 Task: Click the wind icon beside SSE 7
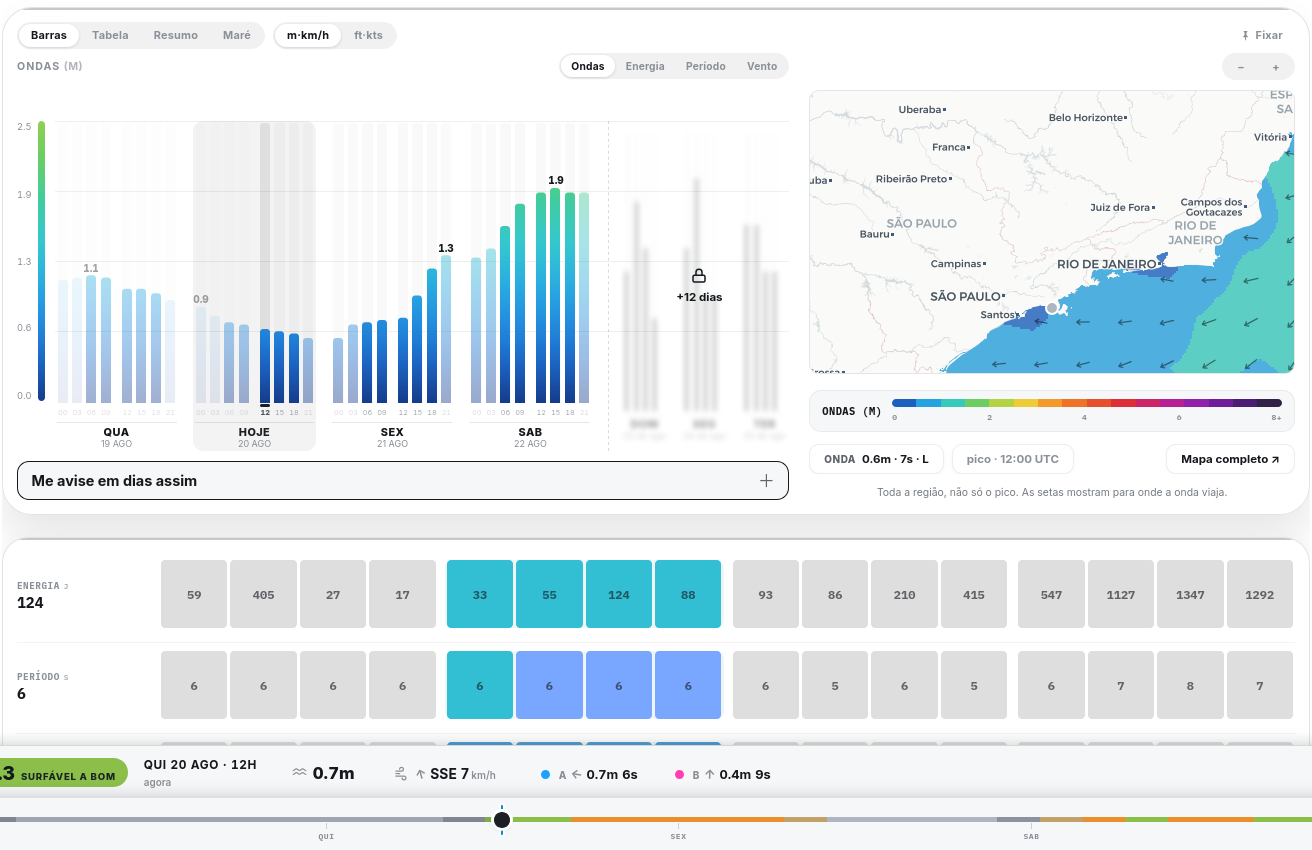point(401,774)
